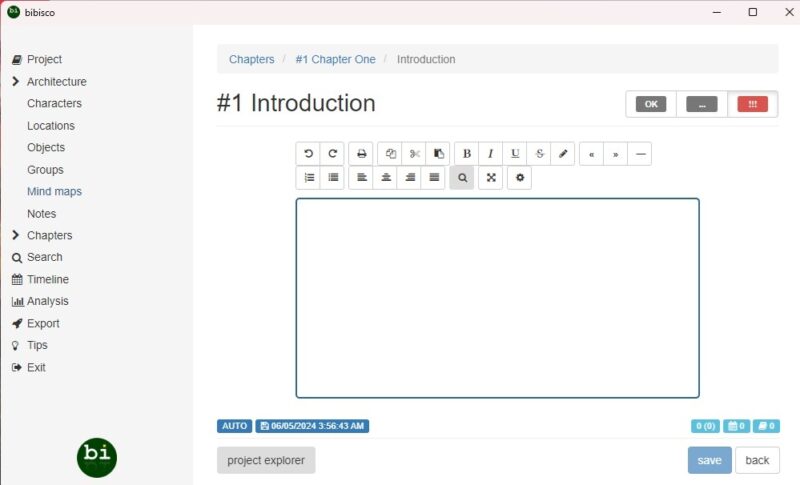Justify the text alignment
The width and height of the screenshot is (800, 485).
click(434, 177)
